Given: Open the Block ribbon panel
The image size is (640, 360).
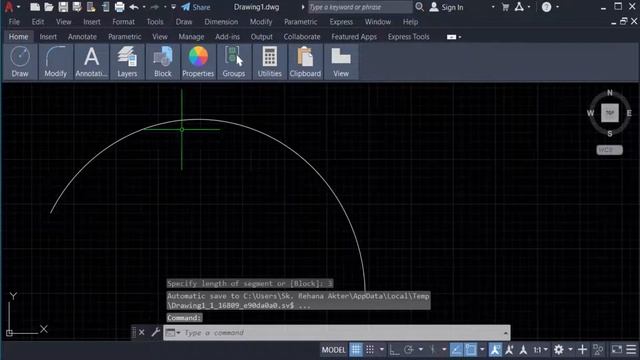Looking at the screenshot, I should 162,62.
